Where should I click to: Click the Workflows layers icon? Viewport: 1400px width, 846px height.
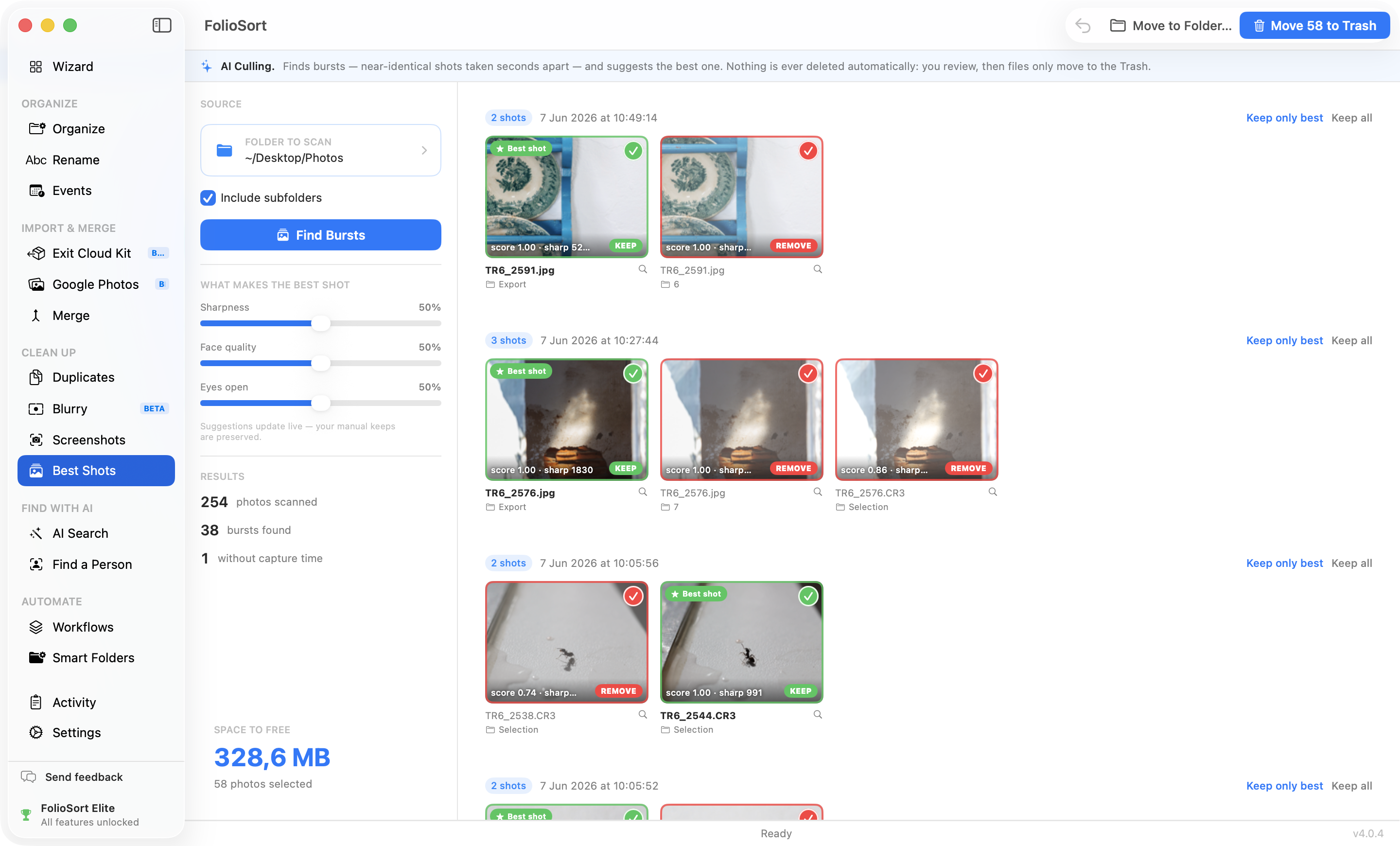coord(36,627)
